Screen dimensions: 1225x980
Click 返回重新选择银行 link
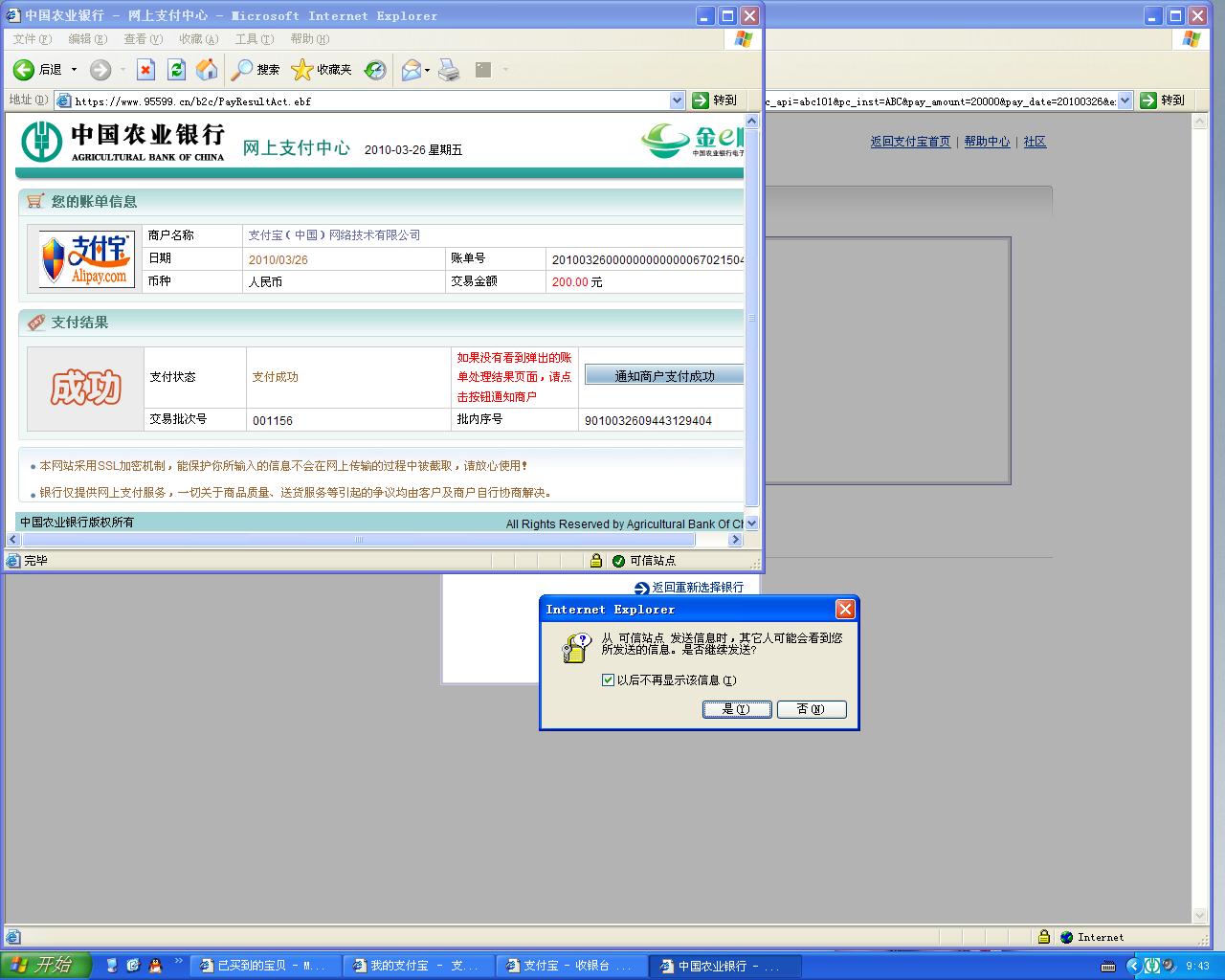click(697, 587)
